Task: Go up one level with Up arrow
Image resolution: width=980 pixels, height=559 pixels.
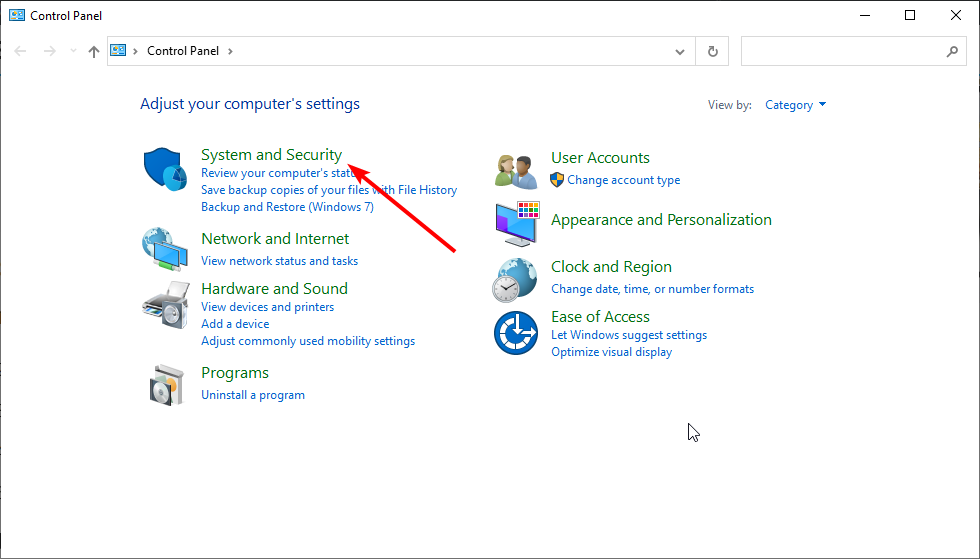Action: click(x=94, y=51)
